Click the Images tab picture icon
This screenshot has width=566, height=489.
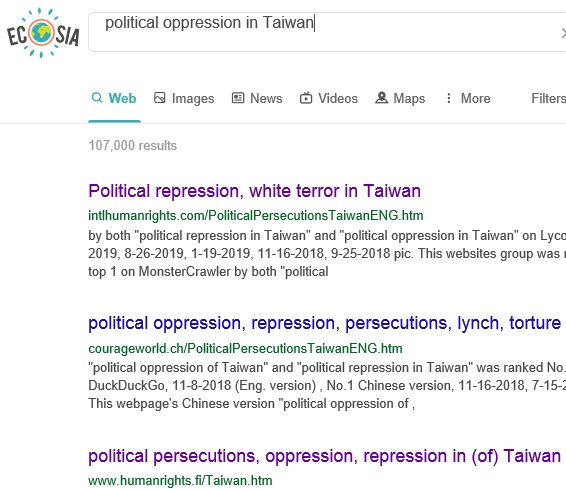160,98
